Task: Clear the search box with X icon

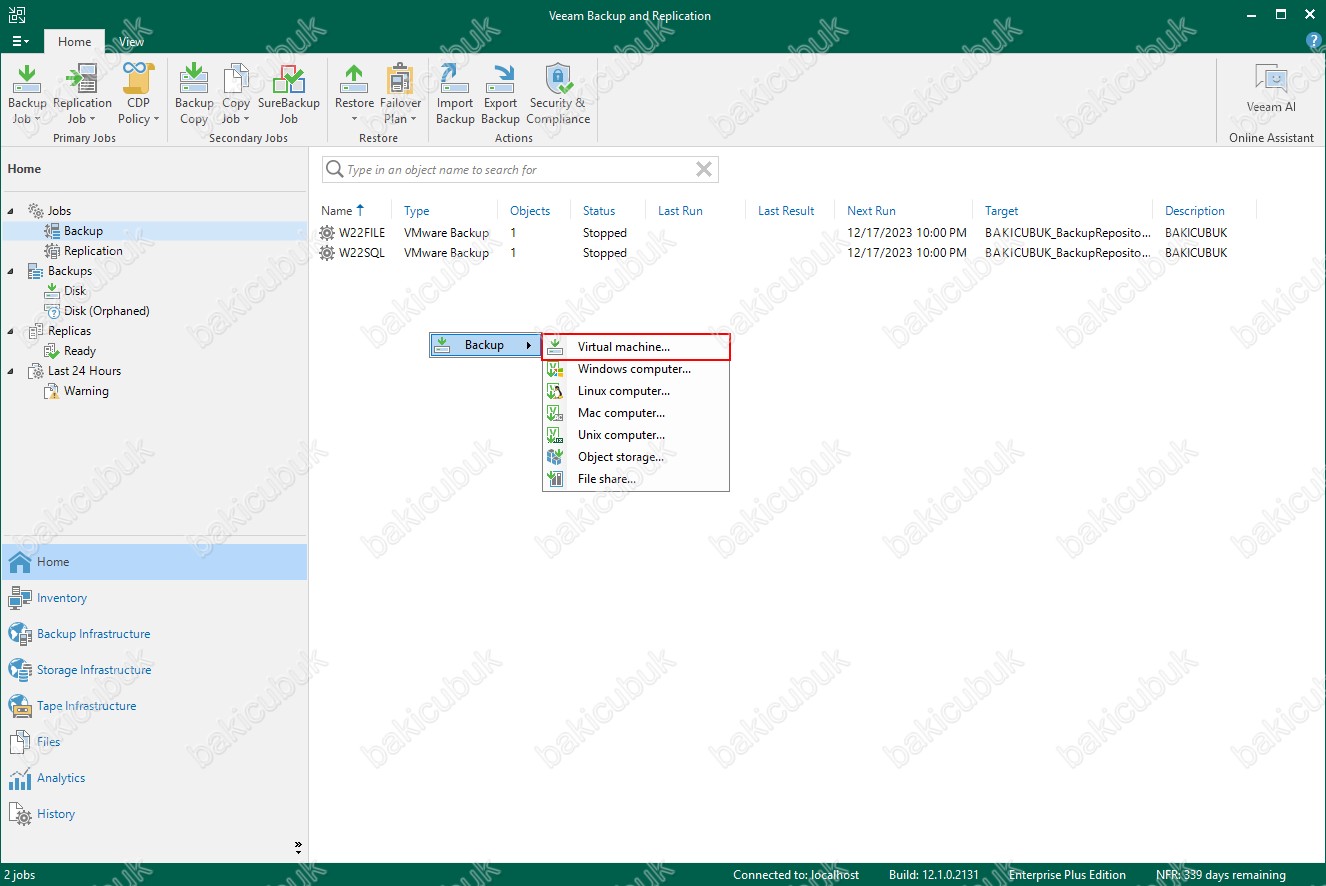Action: coord(704,169)
